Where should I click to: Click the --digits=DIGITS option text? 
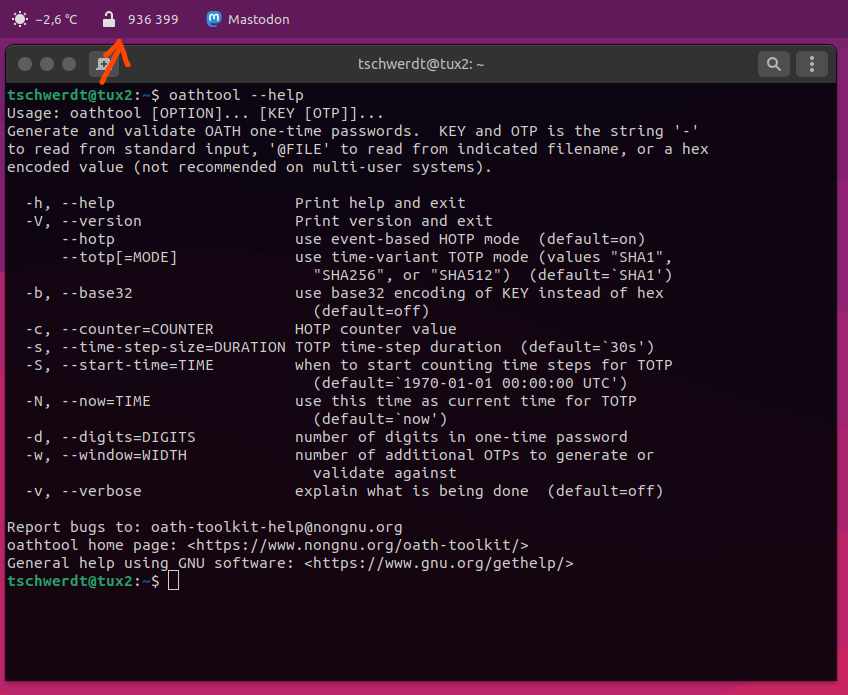(x=129, y=437)
